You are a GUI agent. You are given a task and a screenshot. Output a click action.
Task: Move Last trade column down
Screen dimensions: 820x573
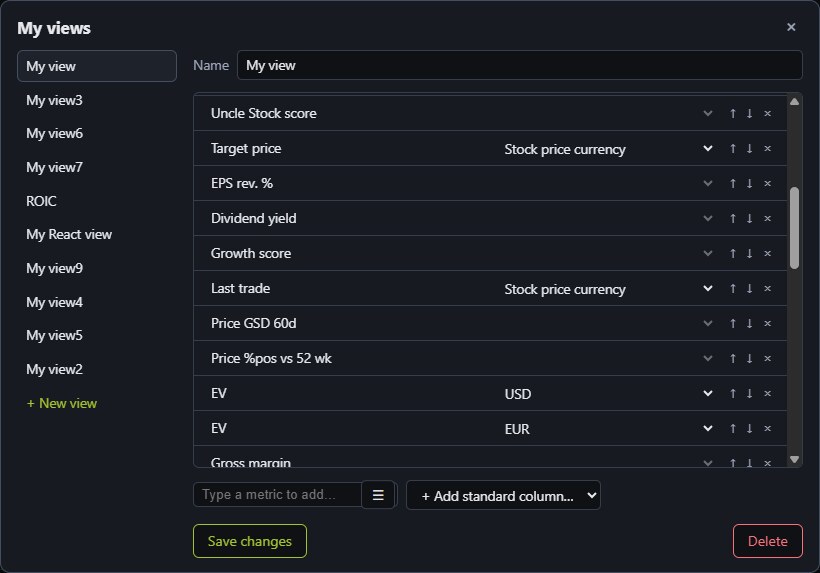pos(749,289)
